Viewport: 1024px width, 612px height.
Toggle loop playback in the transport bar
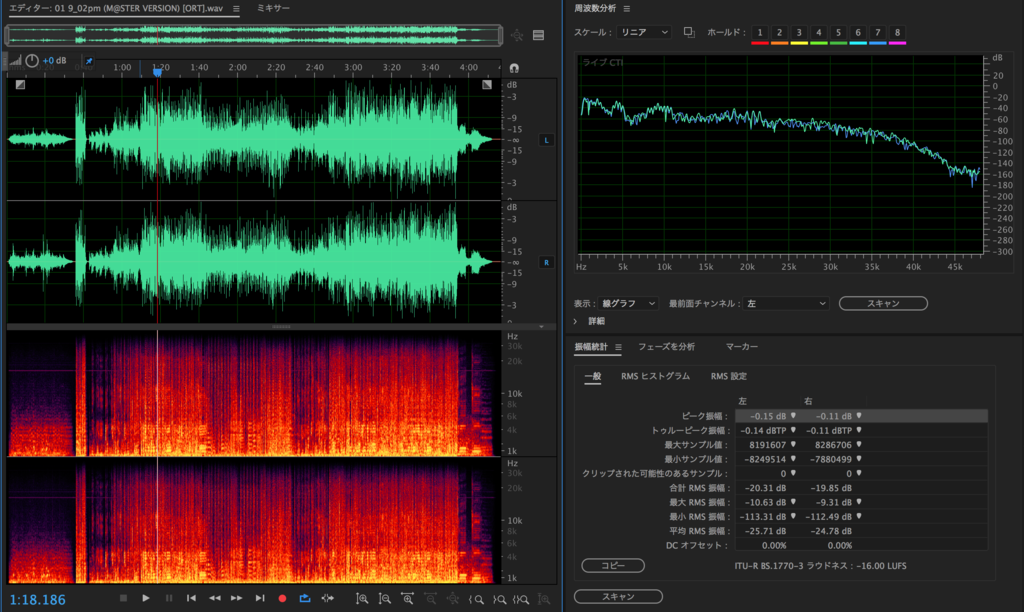tap(305, 598)
